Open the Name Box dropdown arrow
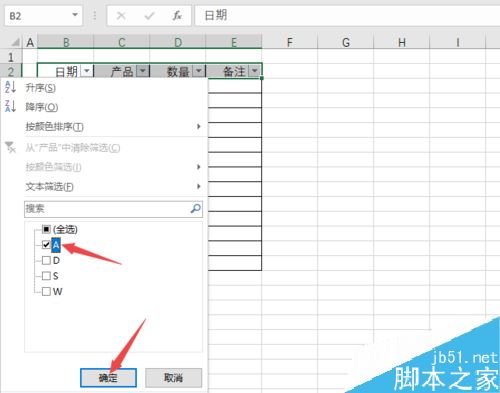The image size is (500, 393). 75,15
